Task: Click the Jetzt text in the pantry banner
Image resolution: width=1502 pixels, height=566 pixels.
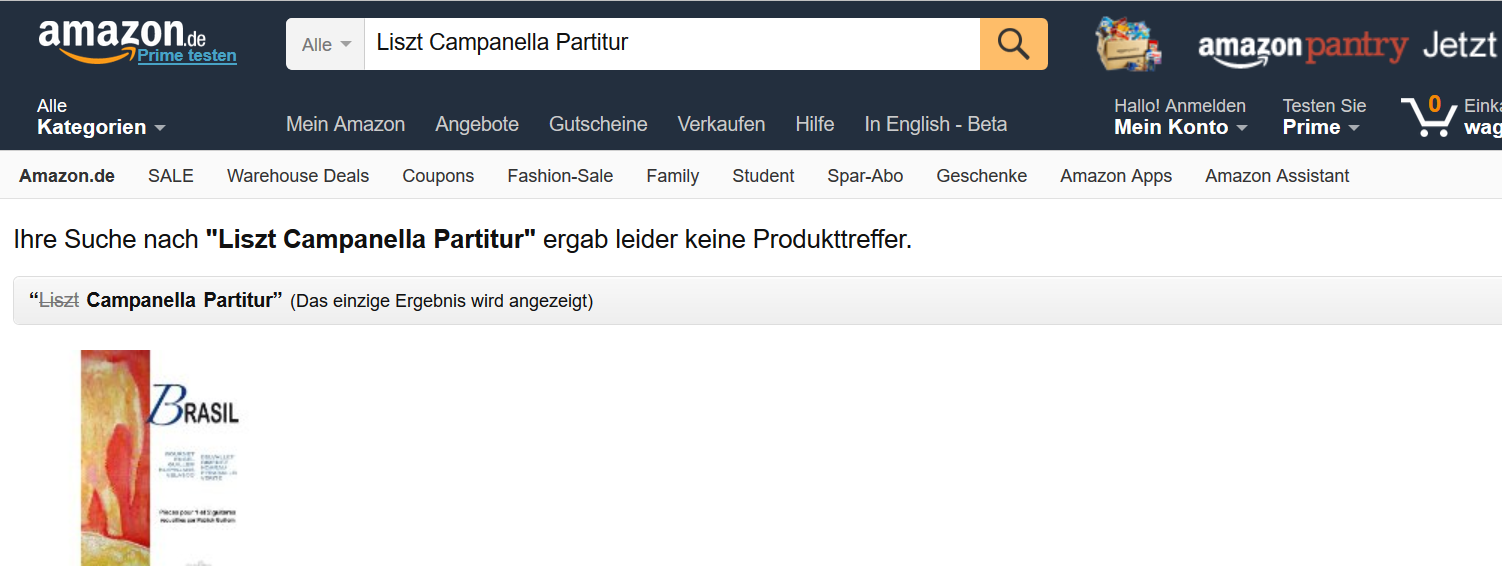Action: click(1460, 45)
